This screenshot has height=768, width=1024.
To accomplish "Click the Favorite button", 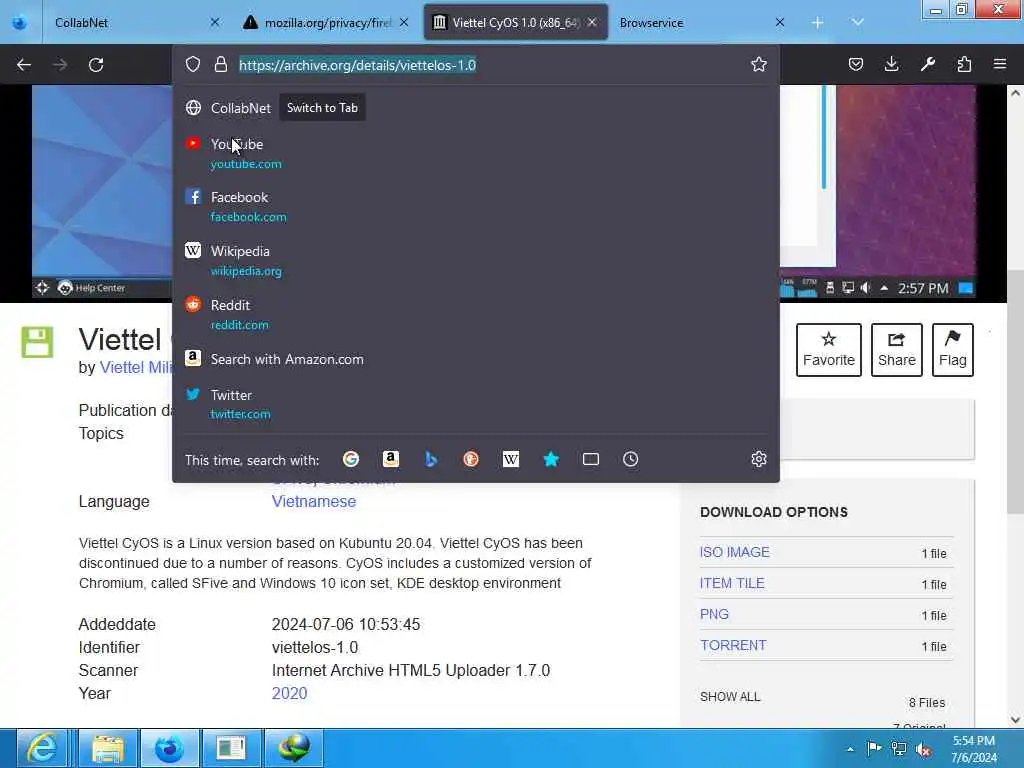I will coord(828,349).
